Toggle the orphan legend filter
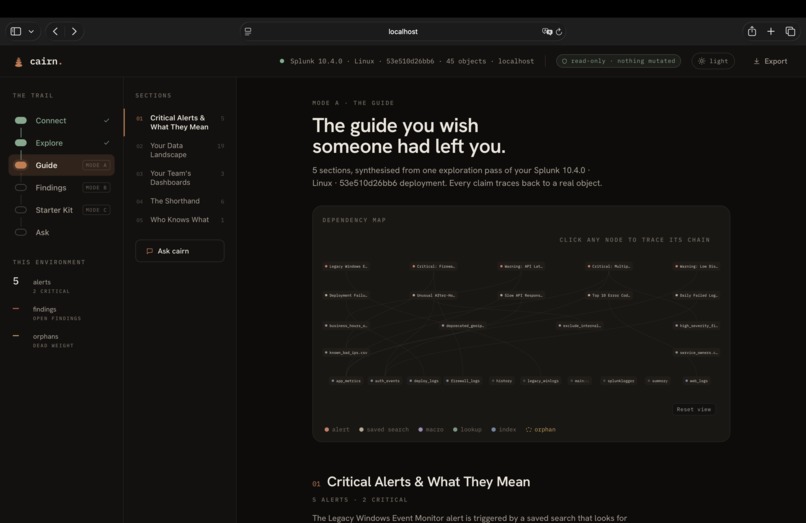The width and height of the screenshot is (806, 523). 540,429
